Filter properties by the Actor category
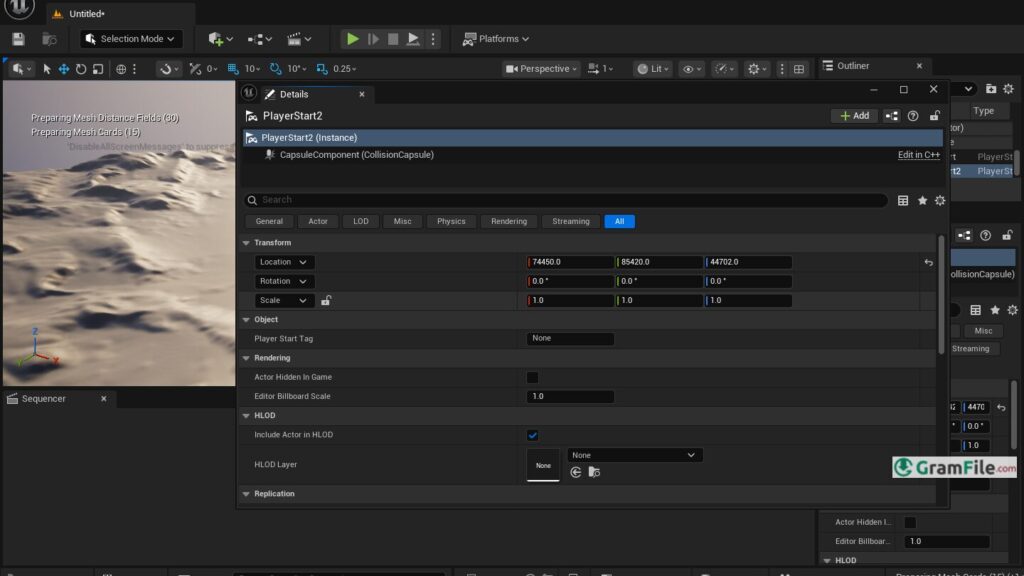1024x576 pixels. tap(318, 221)
